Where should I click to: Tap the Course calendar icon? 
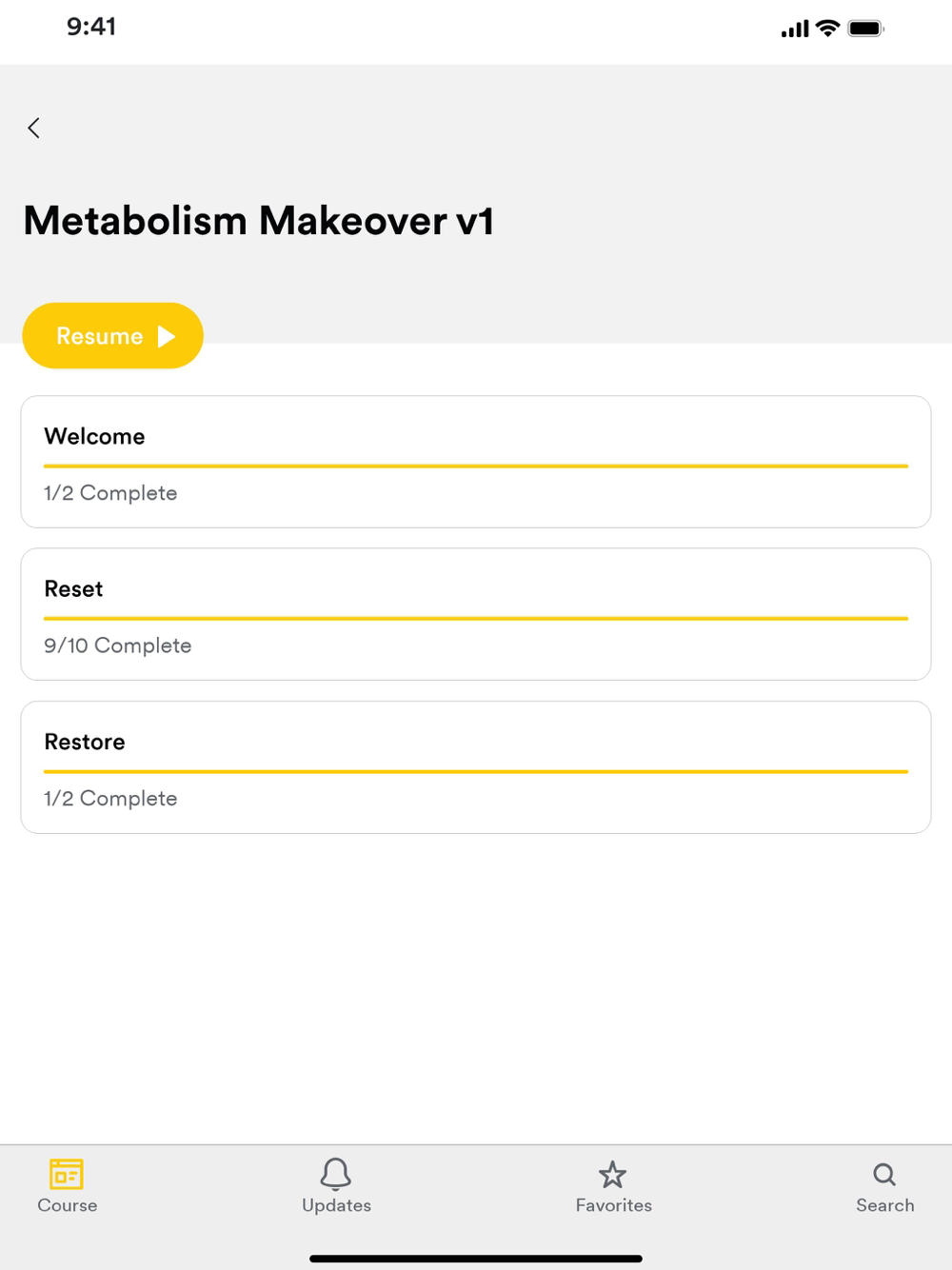[x=67, y=1174]
